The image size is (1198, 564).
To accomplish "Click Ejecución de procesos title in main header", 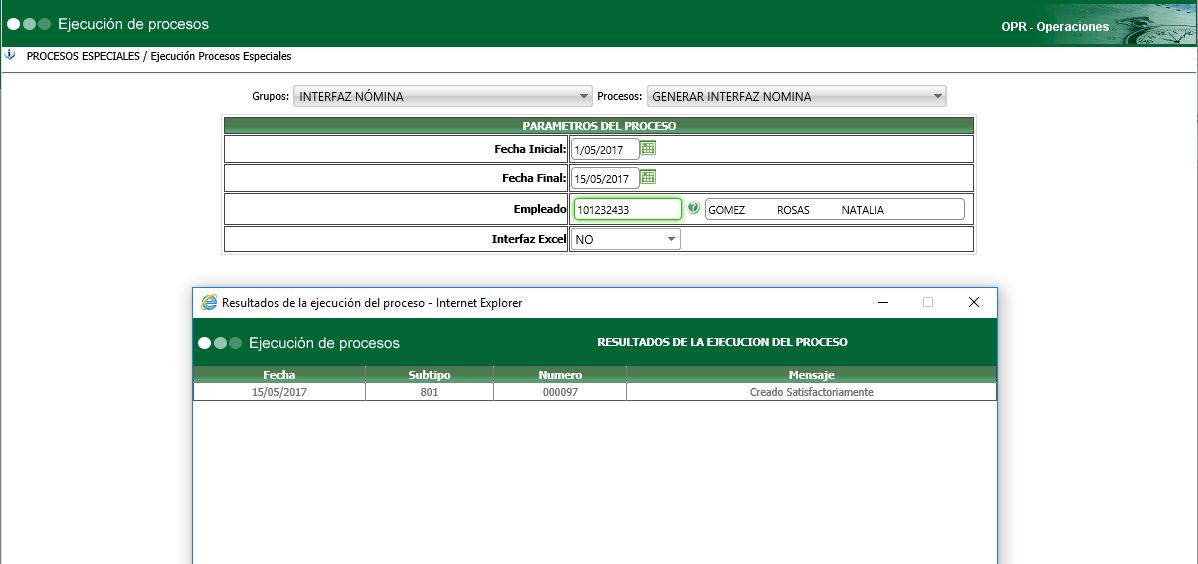I will tap(133, 24).
